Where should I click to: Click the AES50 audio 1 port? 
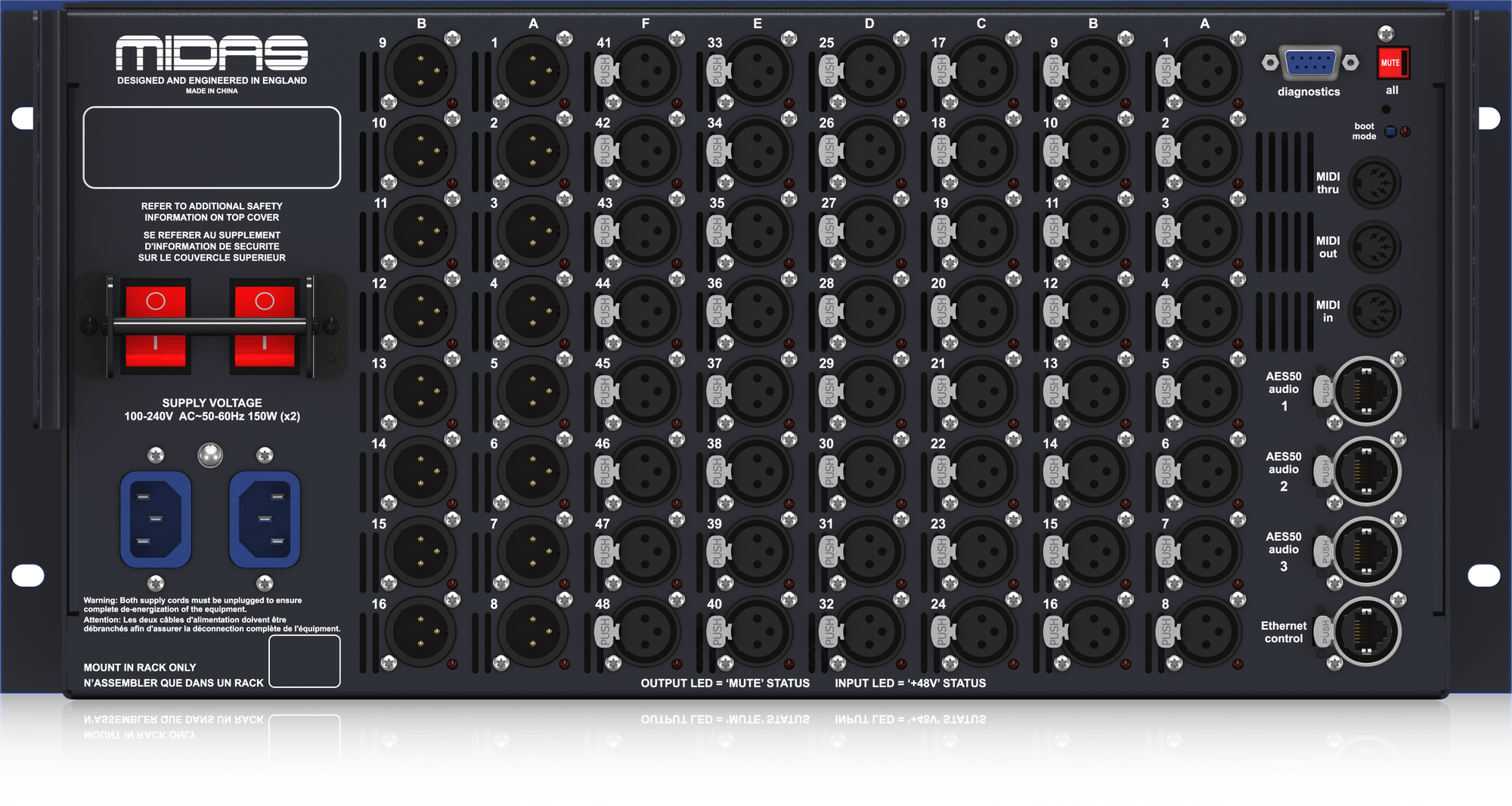[1365, 392]
